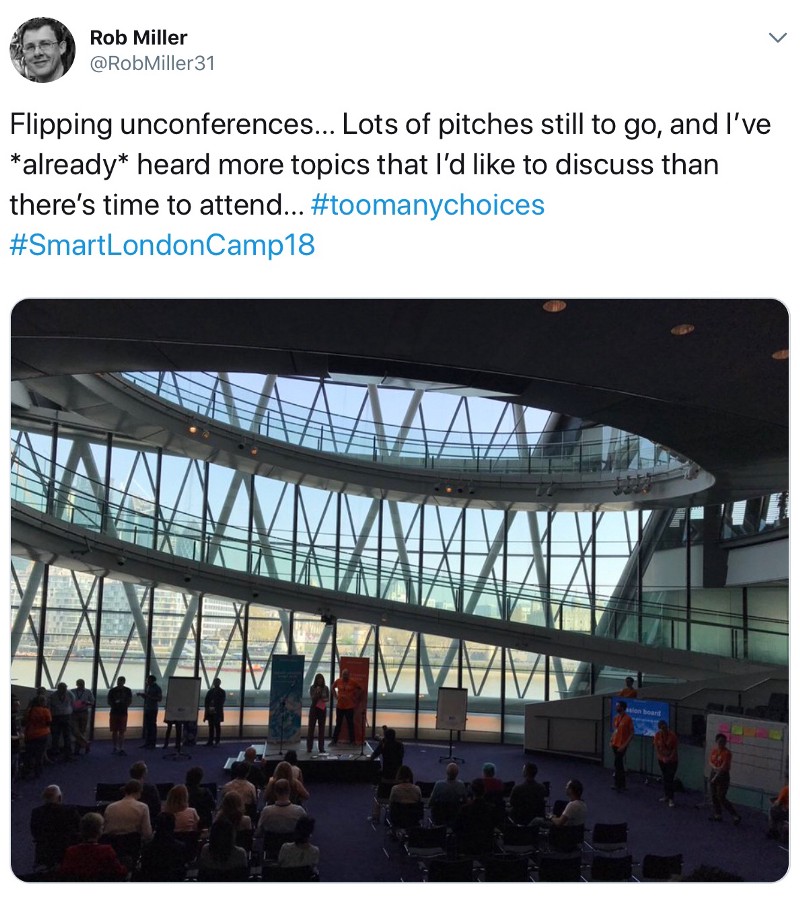Viewport: 800px width, 903px height.
Task: Open the @RobMiller31 handle
Action: (152, 64)
